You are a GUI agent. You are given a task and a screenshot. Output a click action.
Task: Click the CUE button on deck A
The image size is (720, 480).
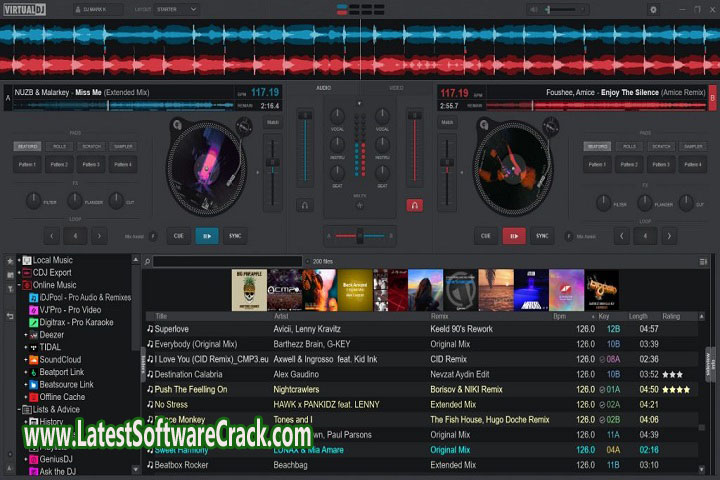point(179,236)
